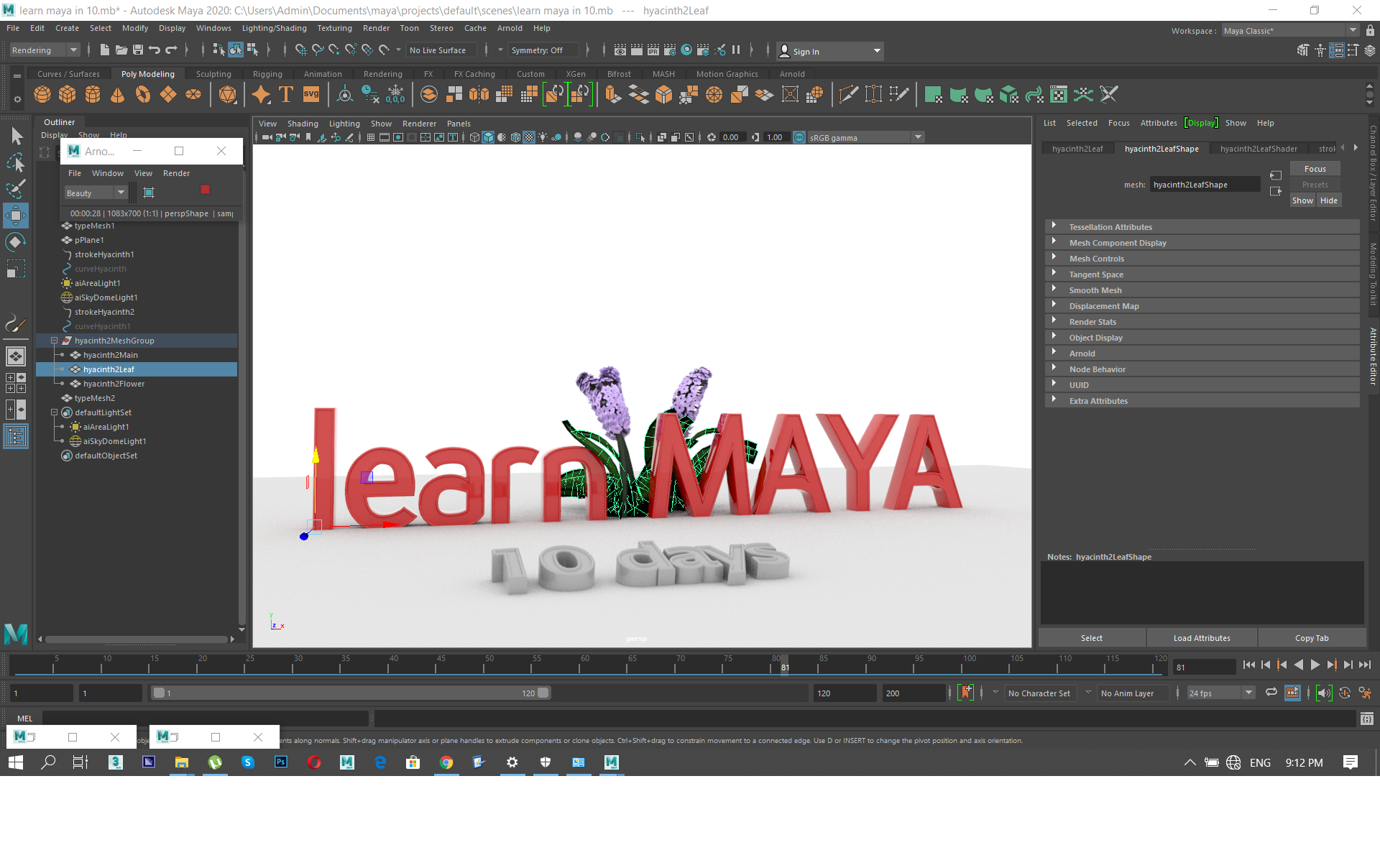Click the timeline current frame marker at 81

pos(785,665)
